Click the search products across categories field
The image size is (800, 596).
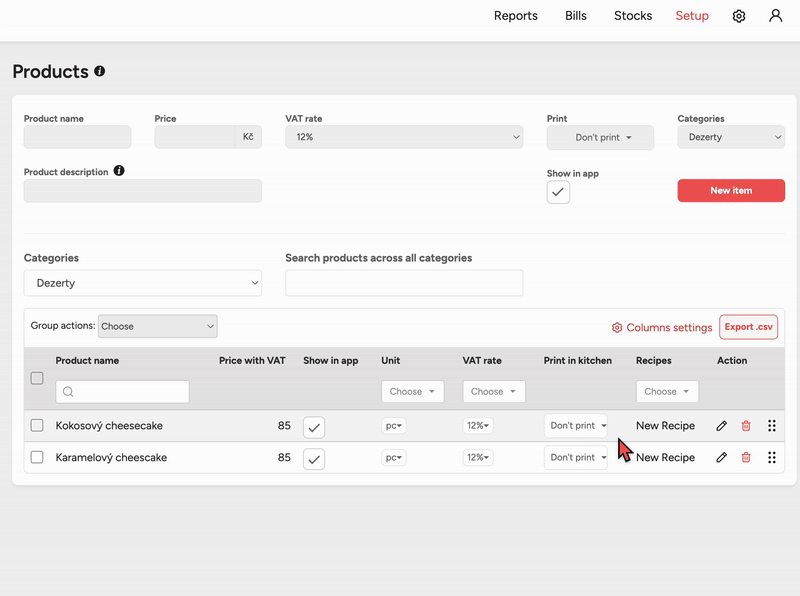404,283
